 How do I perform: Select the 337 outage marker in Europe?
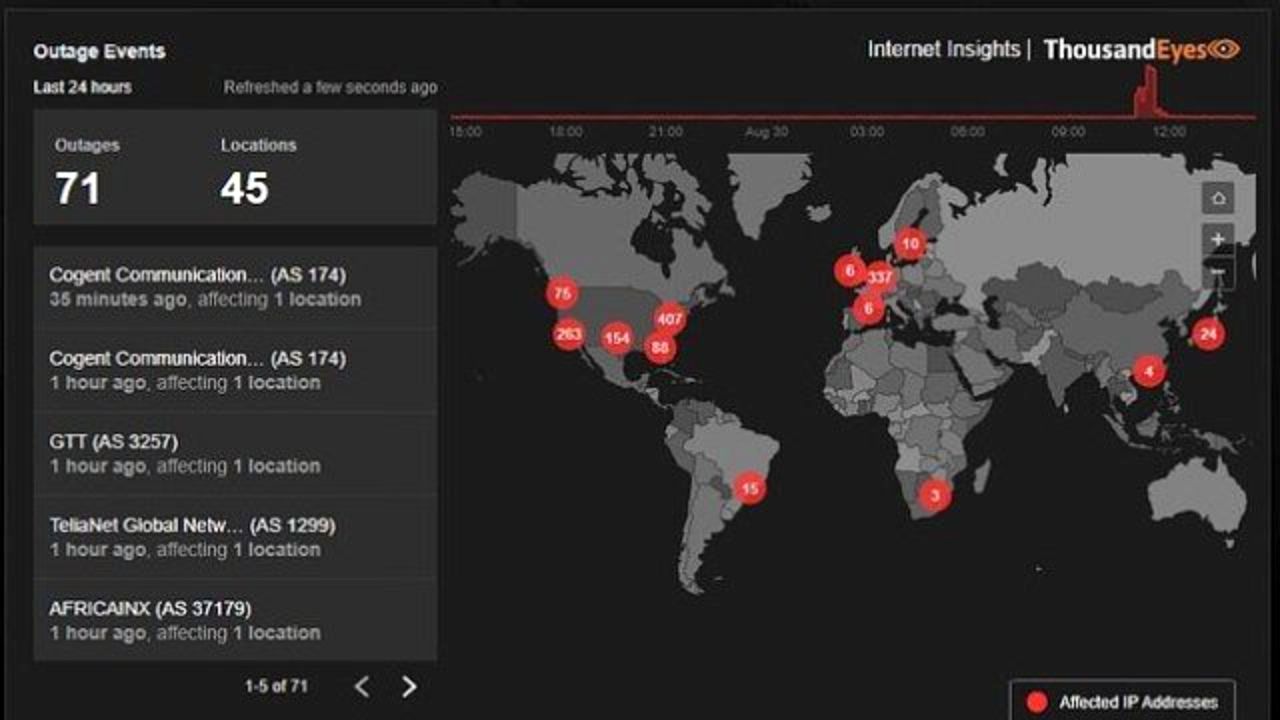pyautogui.click(x=880, y=277)
